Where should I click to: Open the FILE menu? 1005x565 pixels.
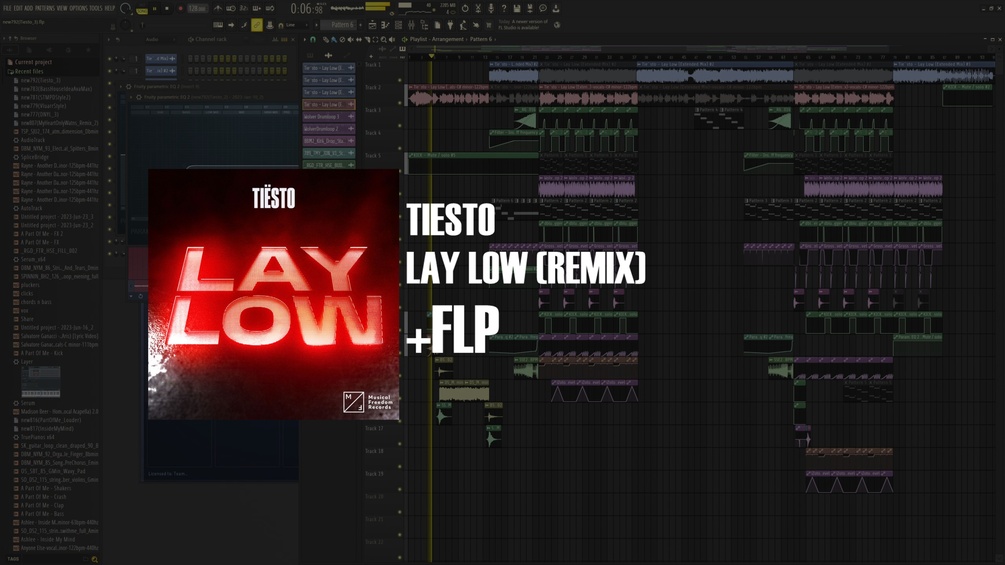tap(7, 8)
